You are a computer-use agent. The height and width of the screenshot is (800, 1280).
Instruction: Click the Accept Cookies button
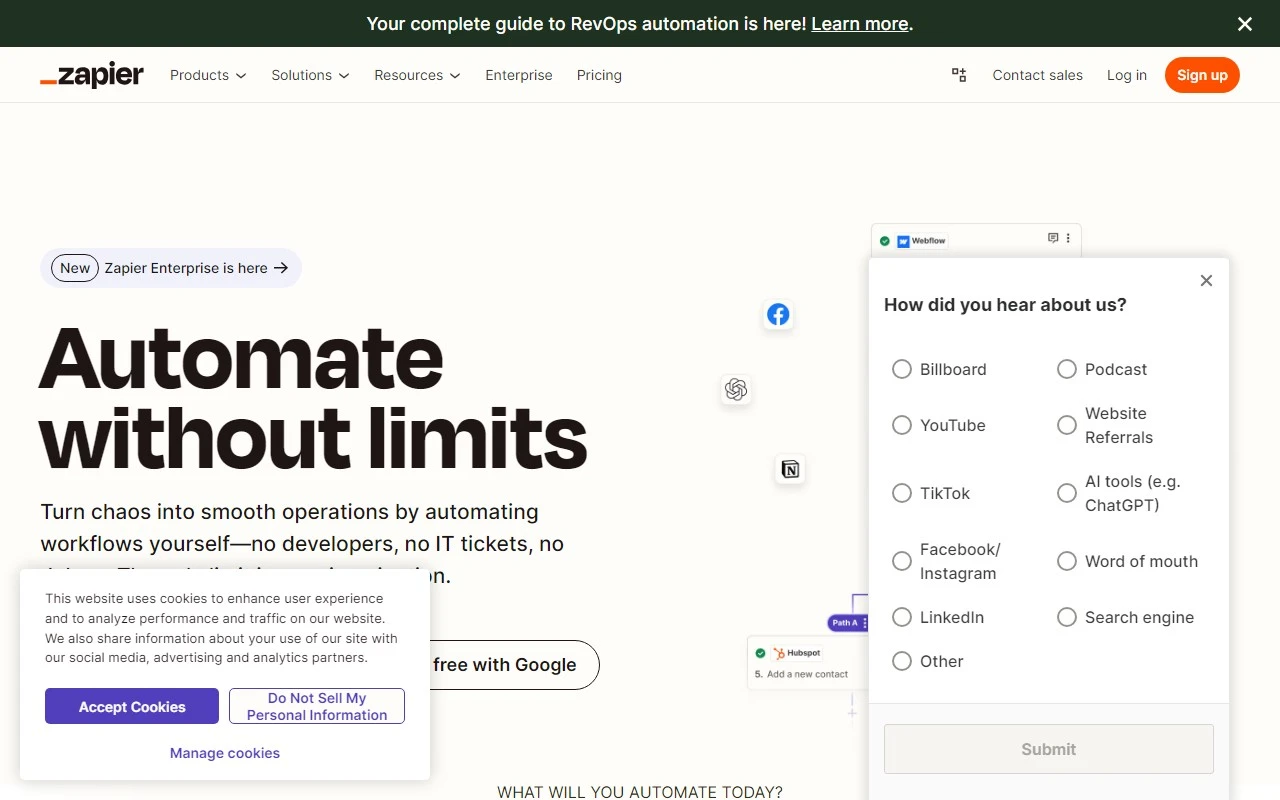pyautogui.click(x=132, y=706)
